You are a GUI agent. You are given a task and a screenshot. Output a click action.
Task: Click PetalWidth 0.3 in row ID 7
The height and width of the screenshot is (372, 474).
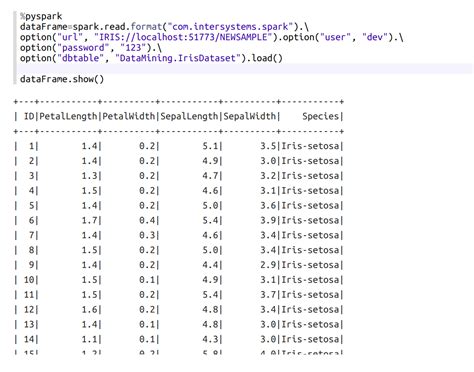(147, 235)
